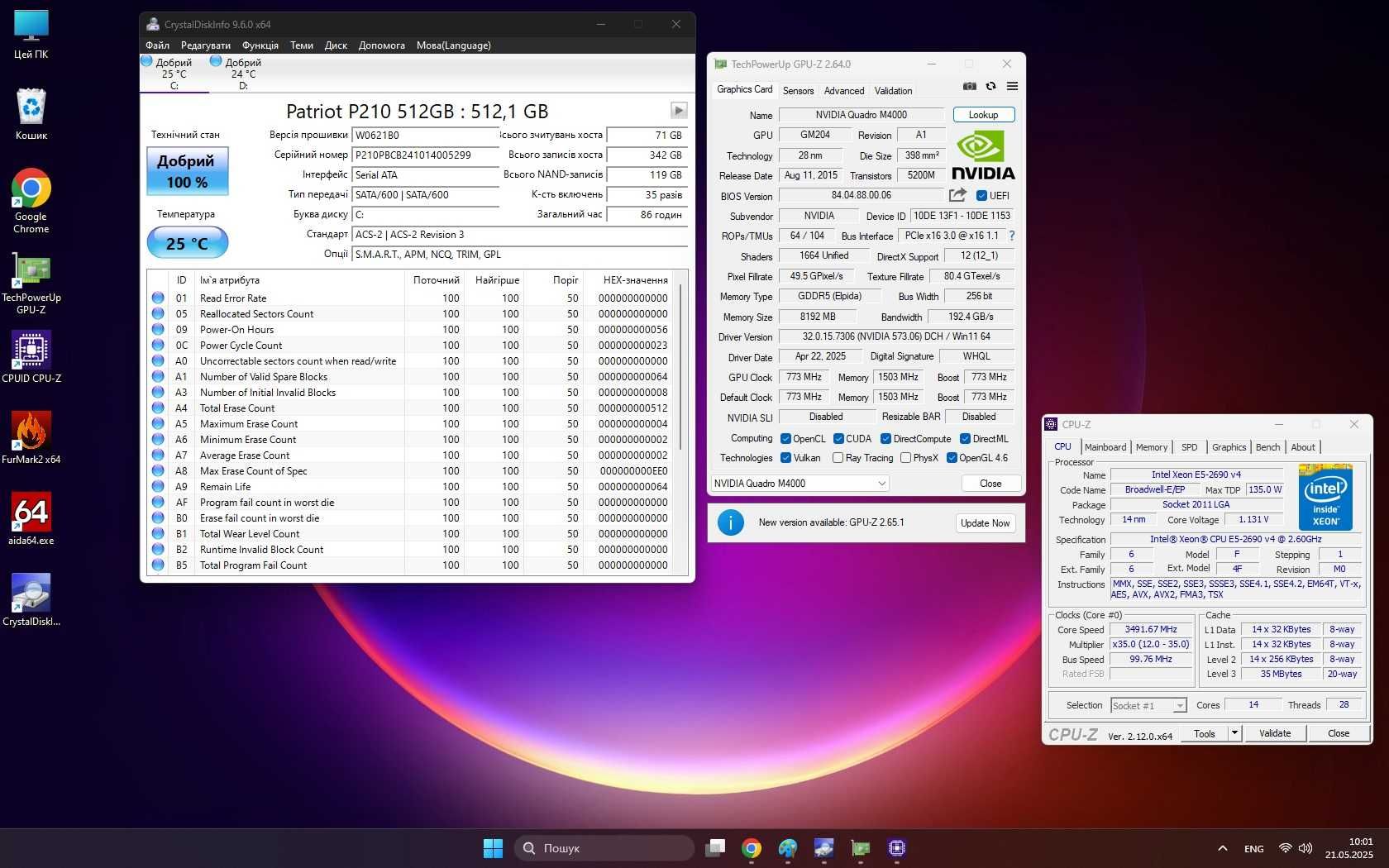
Task: Open the Socket #1 selection dropdown in CPU-Z
Action: [x=1148, y=705]
